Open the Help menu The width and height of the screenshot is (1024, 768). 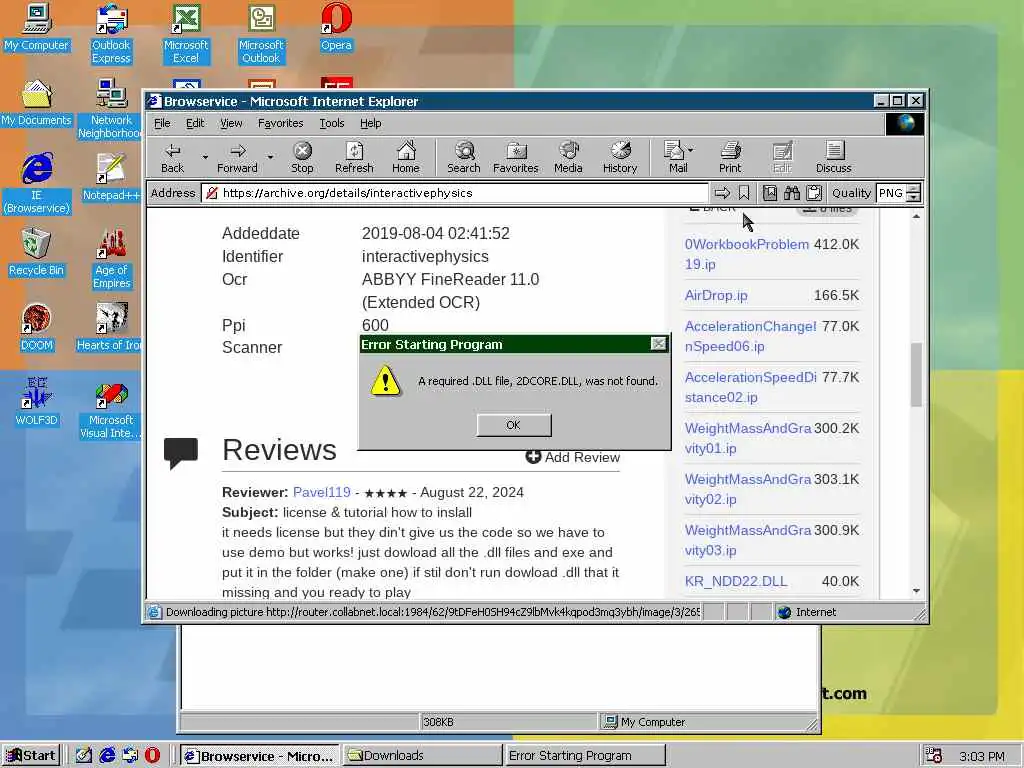[x=370, y=123]
